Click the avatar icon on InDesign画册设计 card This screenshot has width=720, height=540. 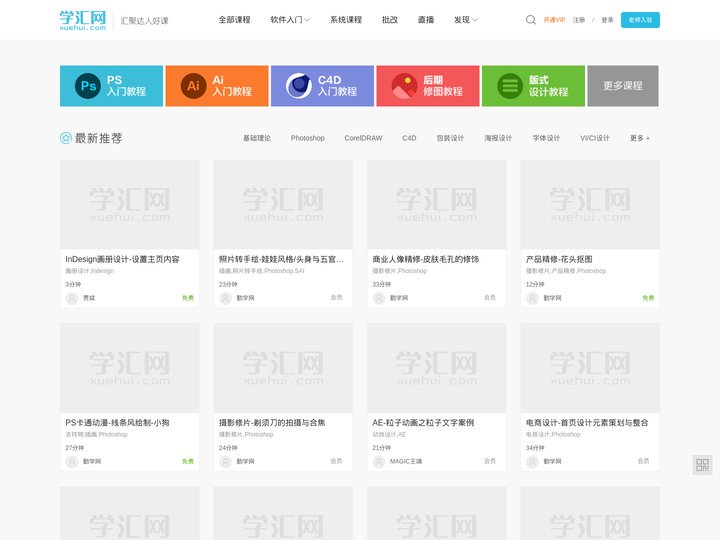coord(72,298)
